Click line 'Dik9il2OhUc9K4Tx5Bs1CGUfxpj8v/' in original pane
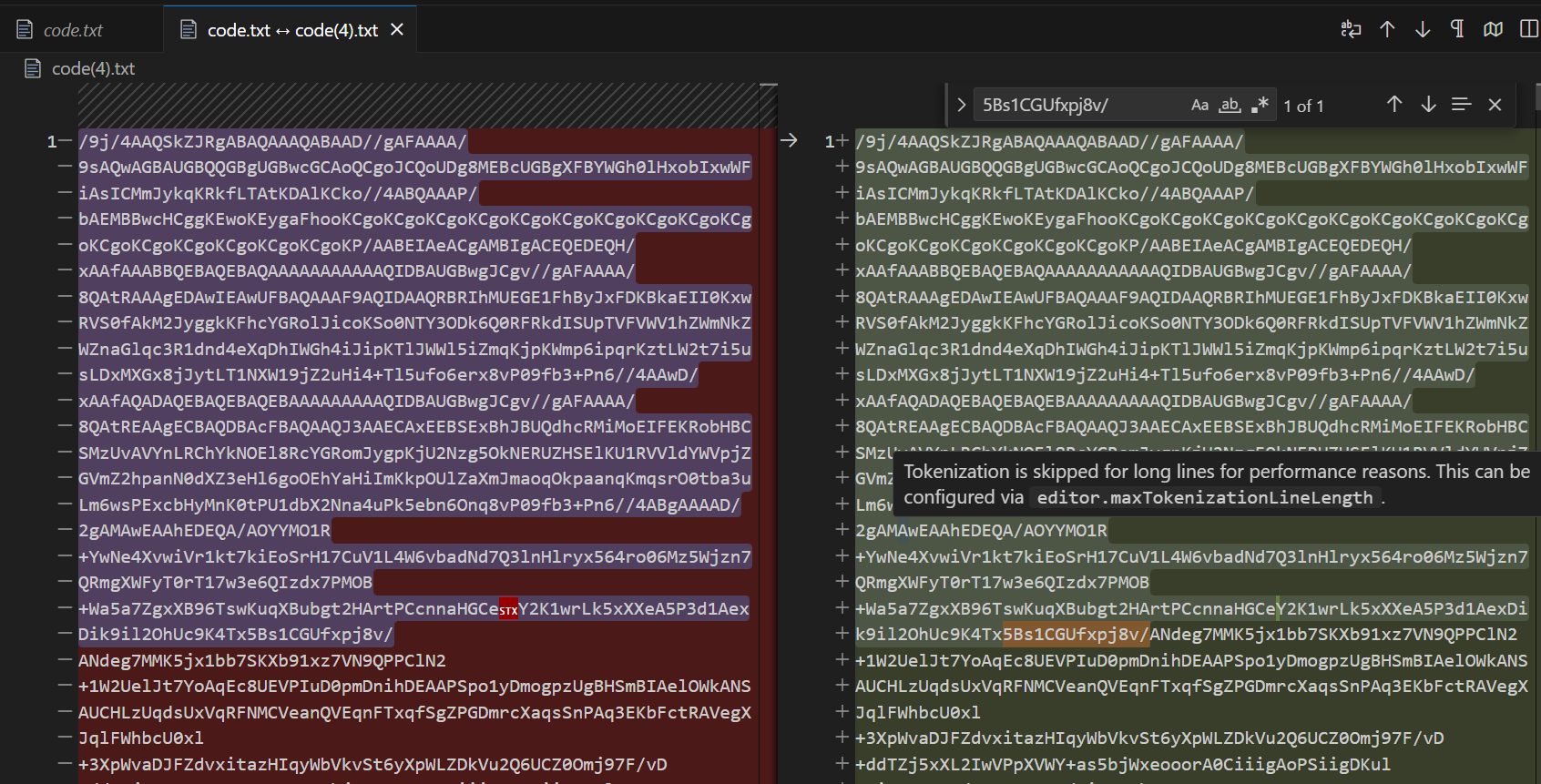This screenshot has width=1541, height=784. (x=236, y=634)
